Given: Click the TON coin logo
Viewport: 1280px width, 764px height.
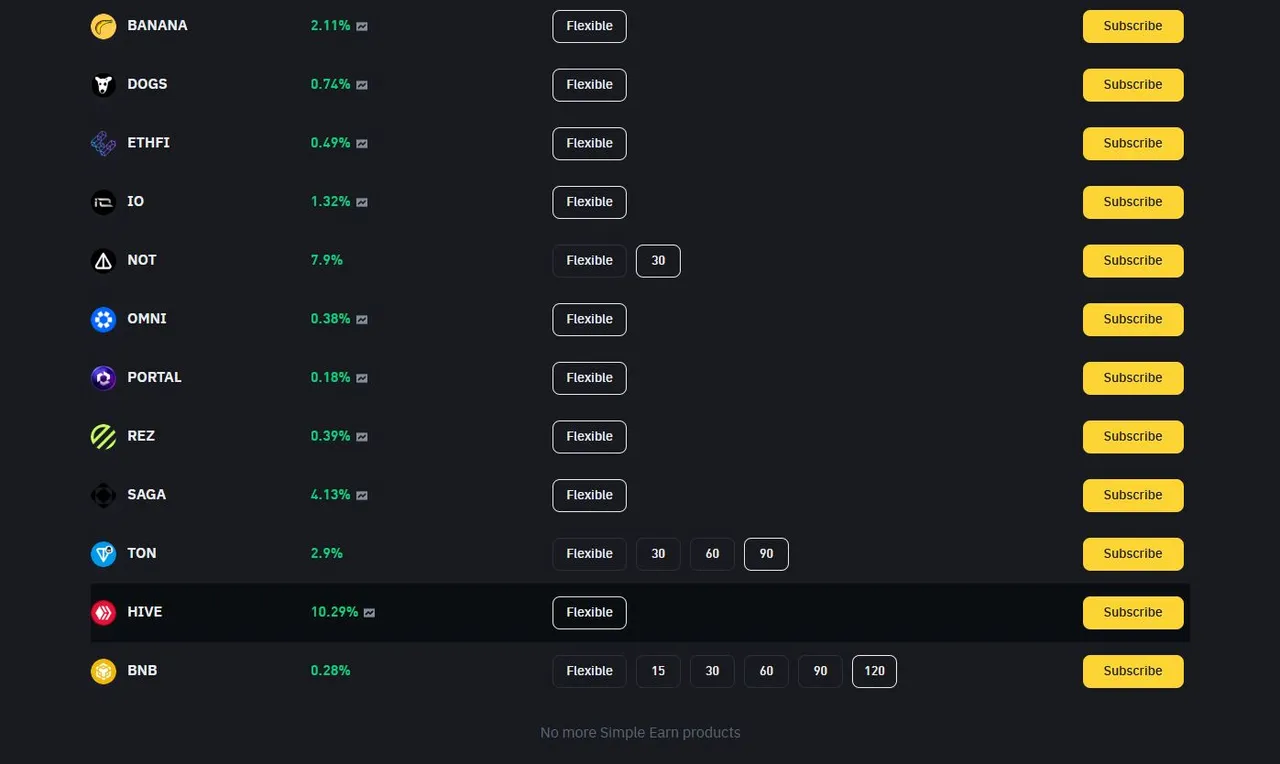Looking at the screenshot, I should point(104,554).
